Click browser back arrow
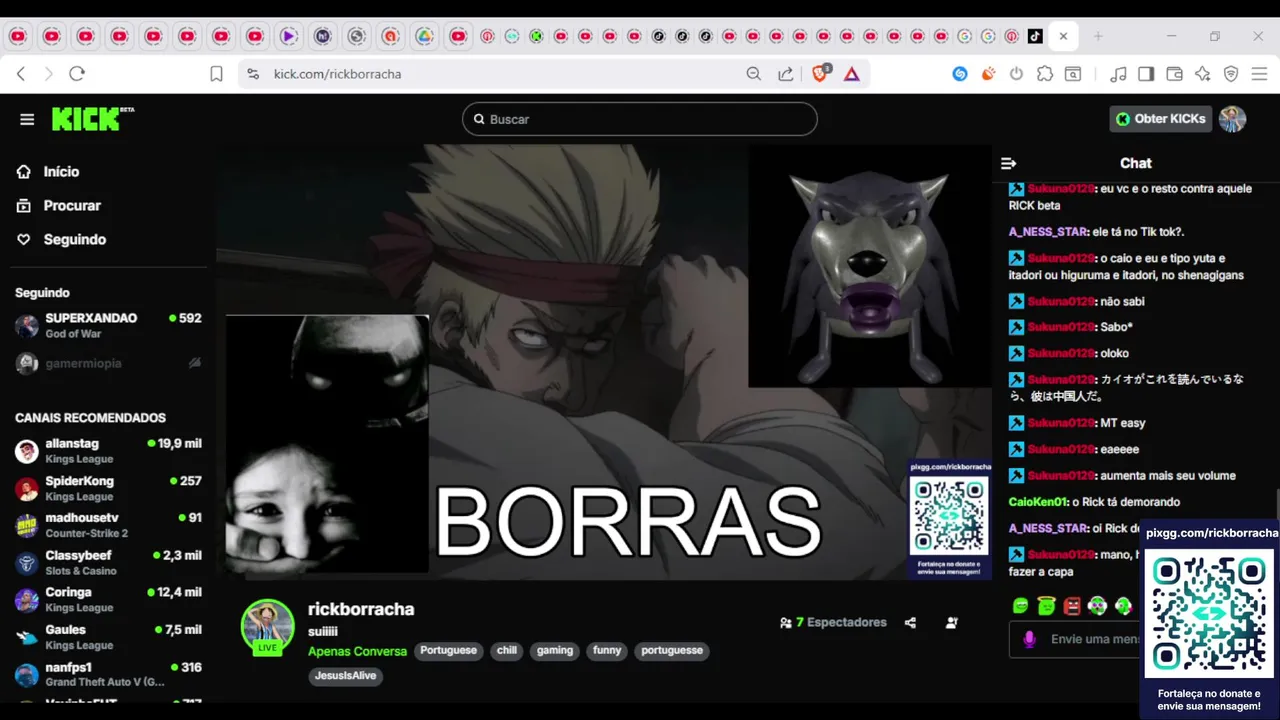This screenshot has width=1280, height=720. pyautogui.click(x=21, y=74)
